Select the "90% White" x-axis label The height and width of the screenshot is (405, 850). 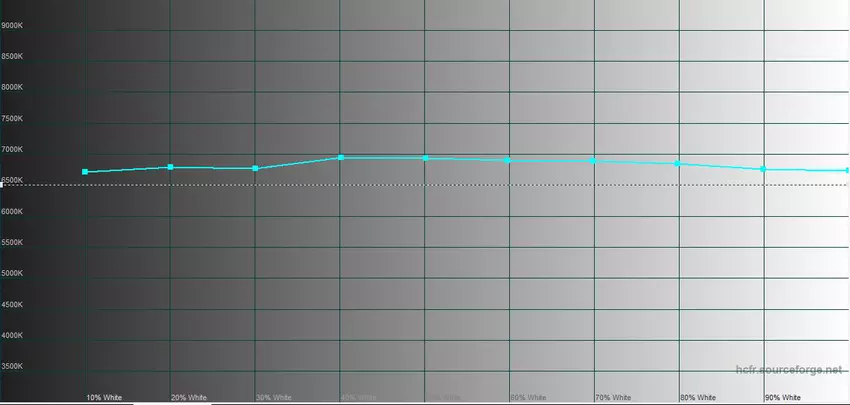pyautogui.click(x=782, y=397)
